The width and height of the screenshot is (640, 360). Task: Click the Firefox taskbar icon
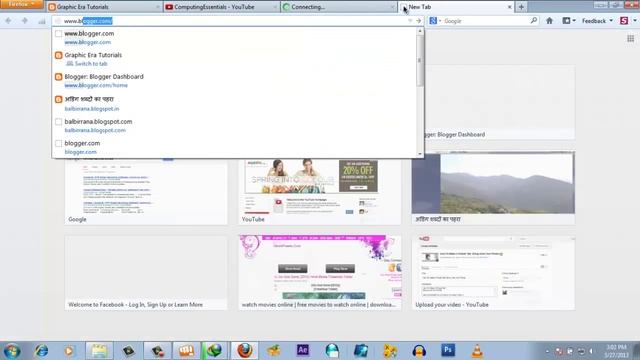point(244,351)
